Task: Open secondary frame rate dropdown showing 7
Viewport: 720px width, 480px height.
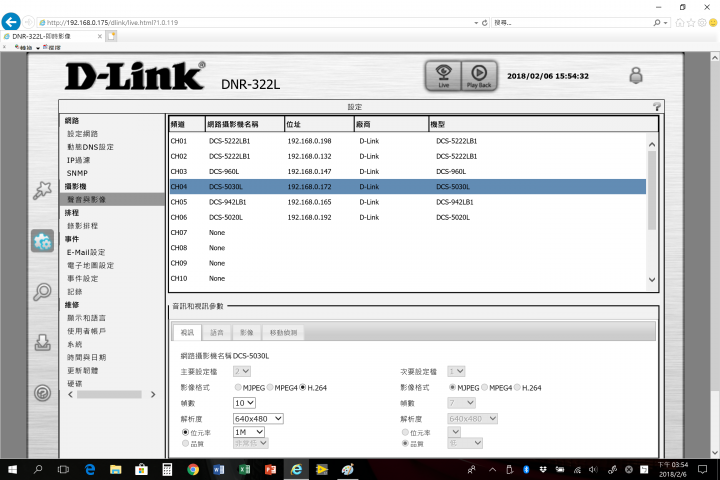Action: pyautogui.click(x=461, y=403)
